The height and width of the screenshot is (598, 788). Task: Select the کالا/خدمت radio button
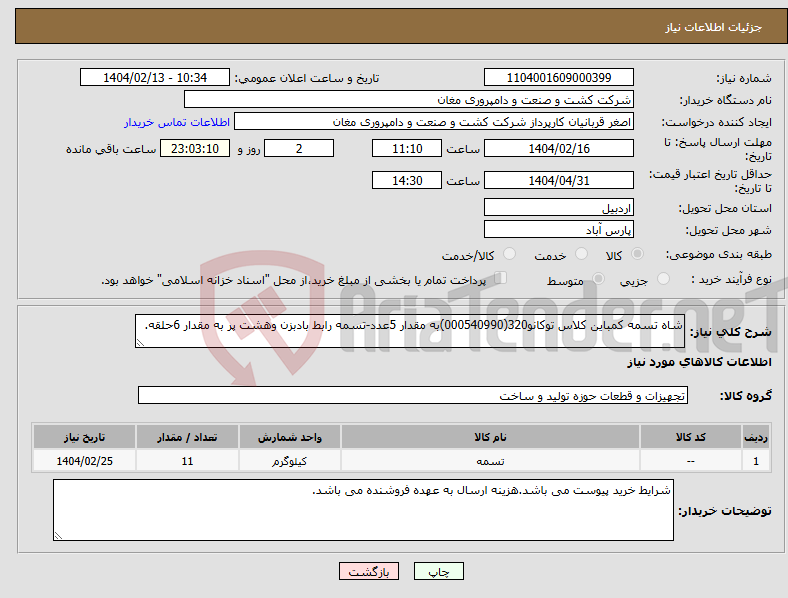pyautogui.click(x=510, y=254)
